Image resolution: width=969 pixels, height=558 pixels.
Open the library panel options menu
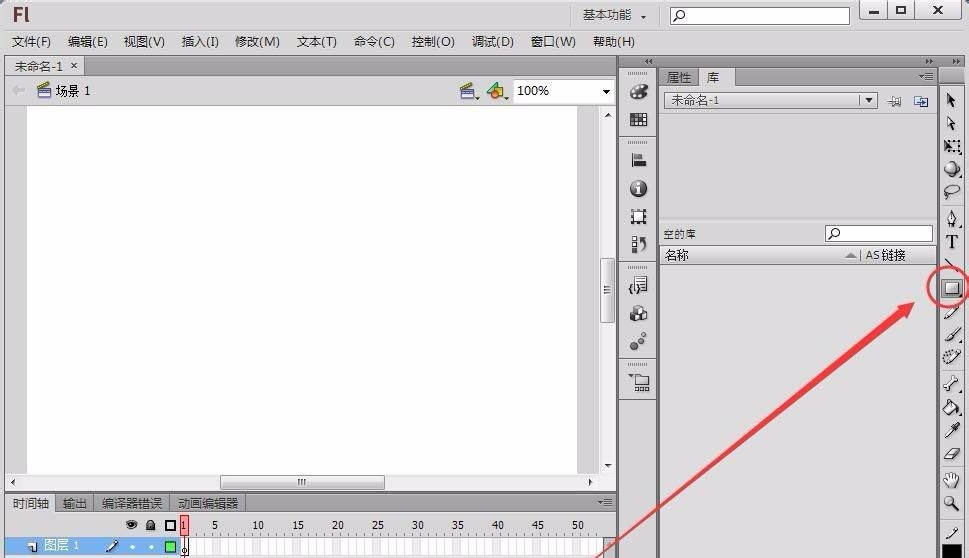(925, 77)
